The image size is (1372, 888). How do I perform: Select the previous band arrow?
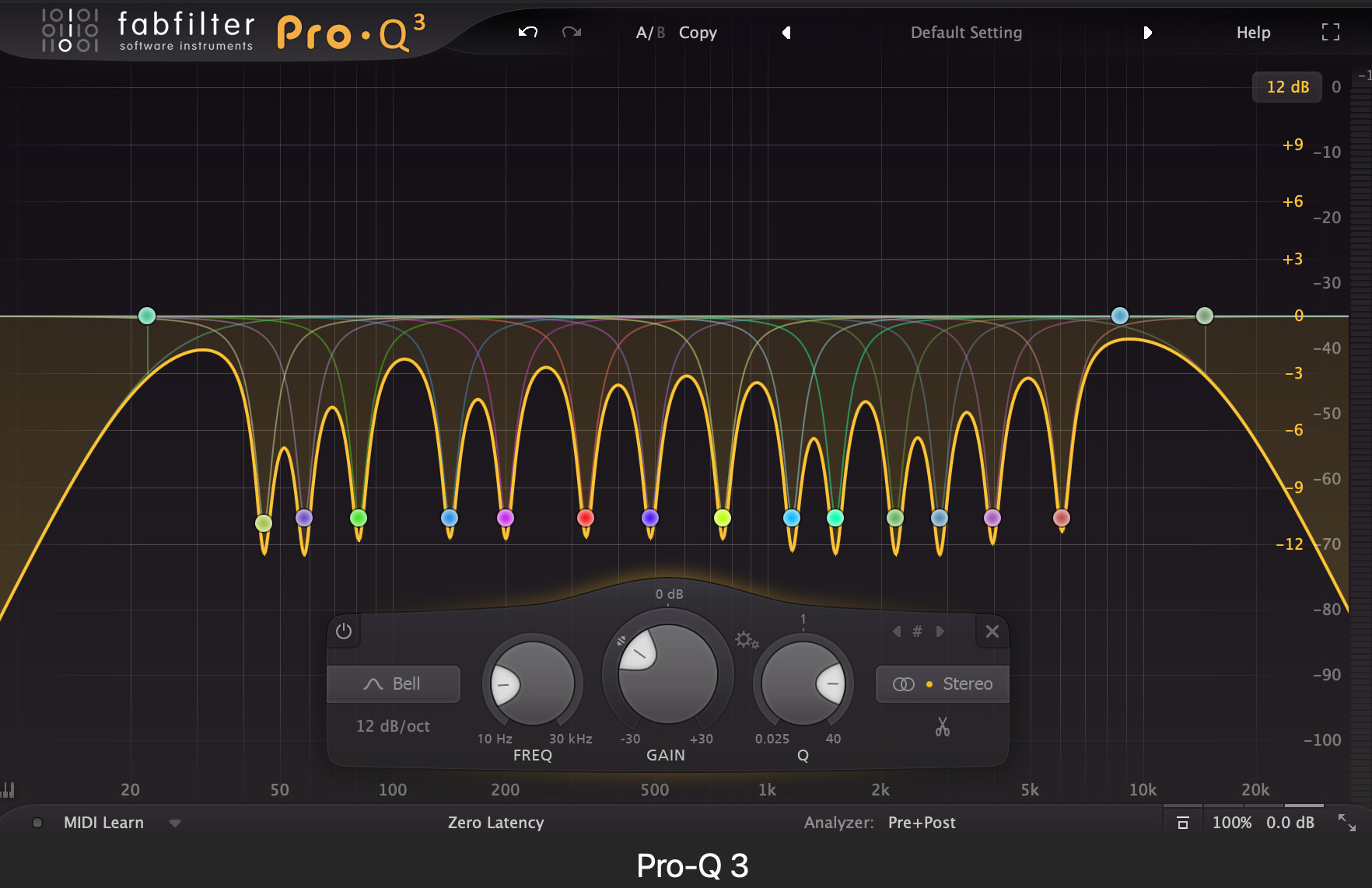coord(897,631)
